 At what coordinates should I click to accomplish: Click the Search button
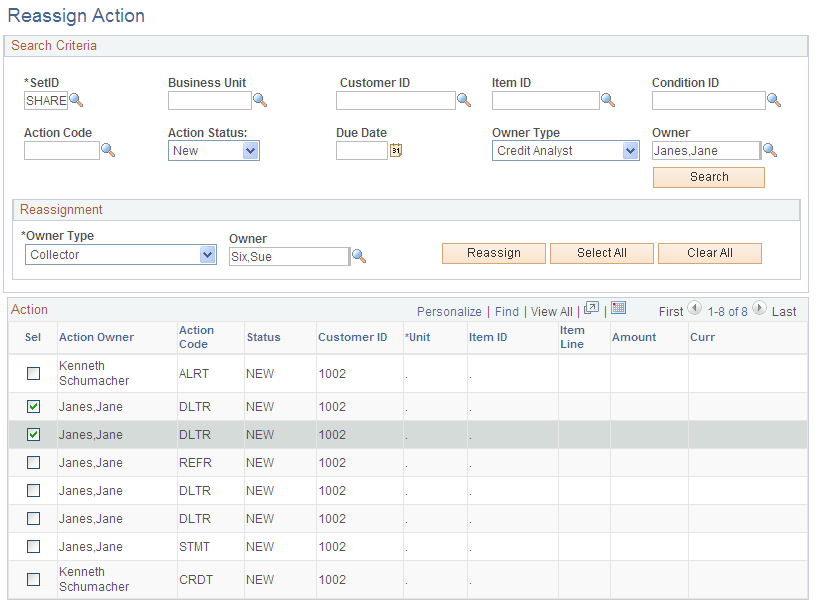tap(708, 177)
